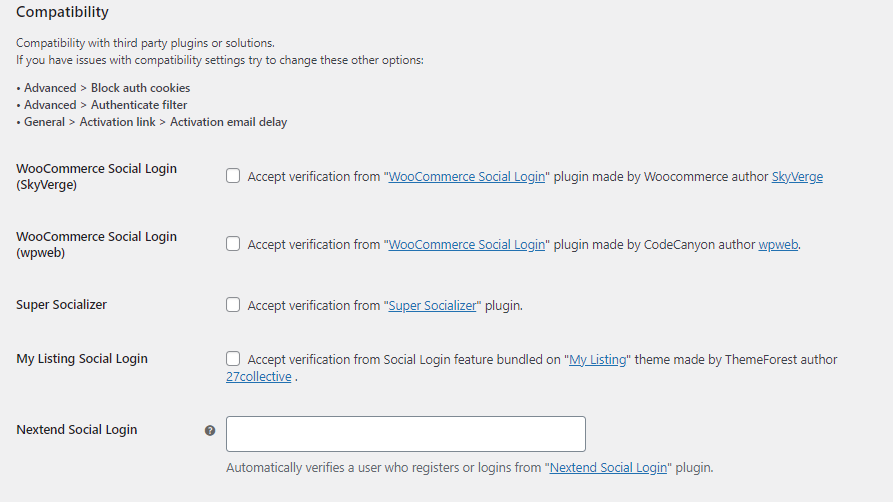The height and width of the screenshot is (502, 893).
Task: Click the My Listing Social Login label
Action: click(82, 358)
